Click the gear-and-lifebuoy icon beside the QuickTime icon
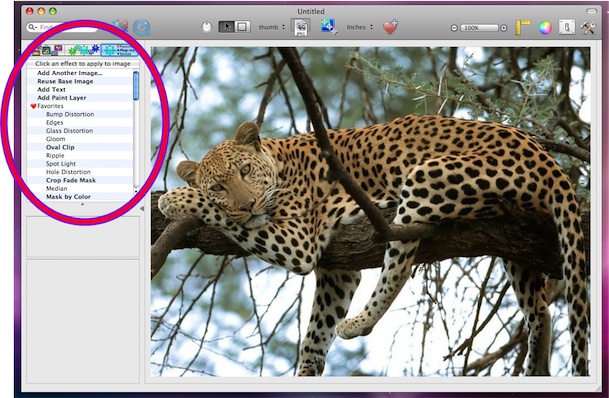This screenshot has width=609, height=398. (x=121, y=25)
